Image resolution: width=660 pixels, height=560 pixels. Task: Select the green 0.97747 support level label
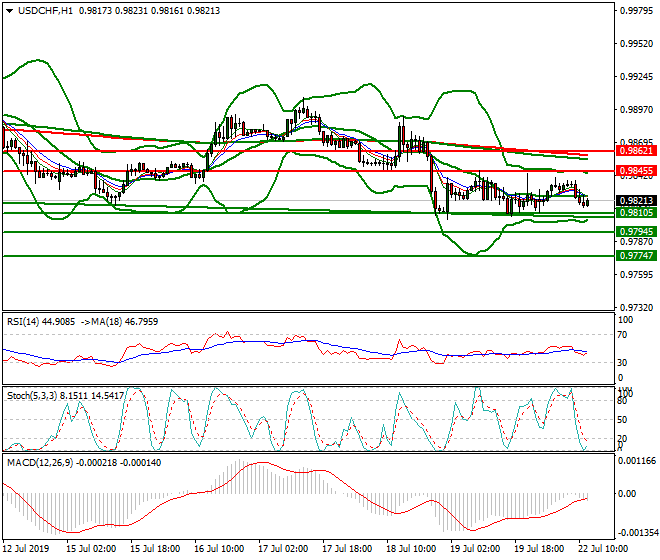636,256
